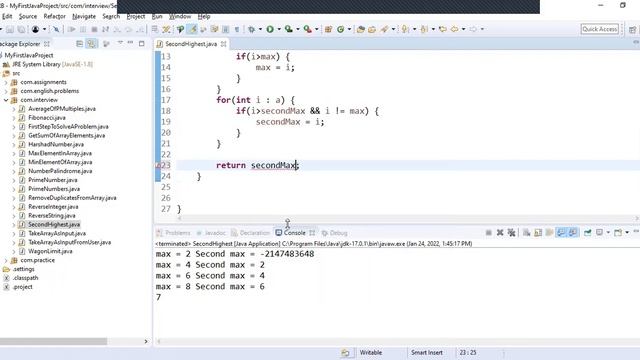Click the Clear Console icon

527,233
